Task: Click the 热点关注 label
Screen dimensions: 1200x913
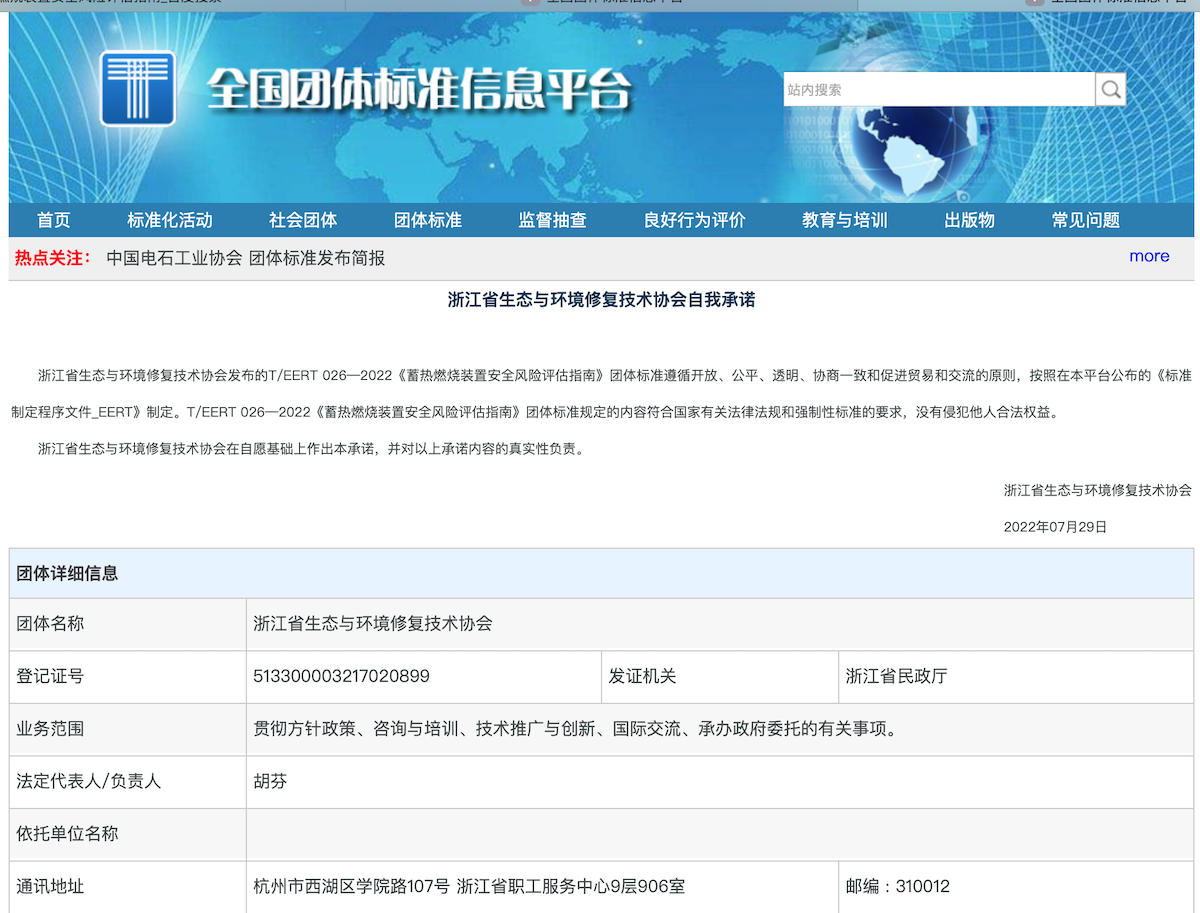Action: click(x=53, y=258)
